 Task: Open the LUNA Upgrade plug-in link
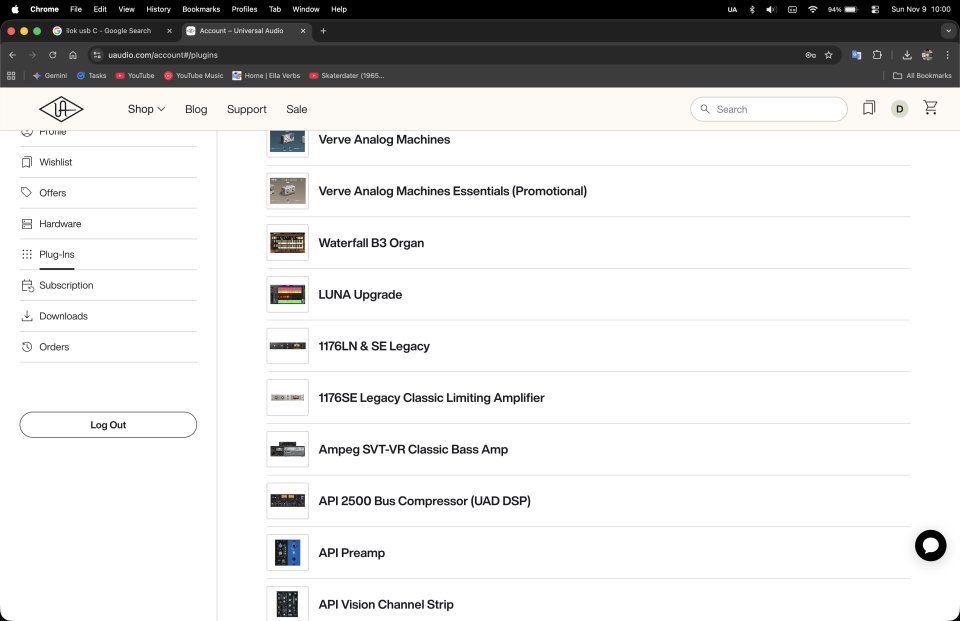[360, 294]
